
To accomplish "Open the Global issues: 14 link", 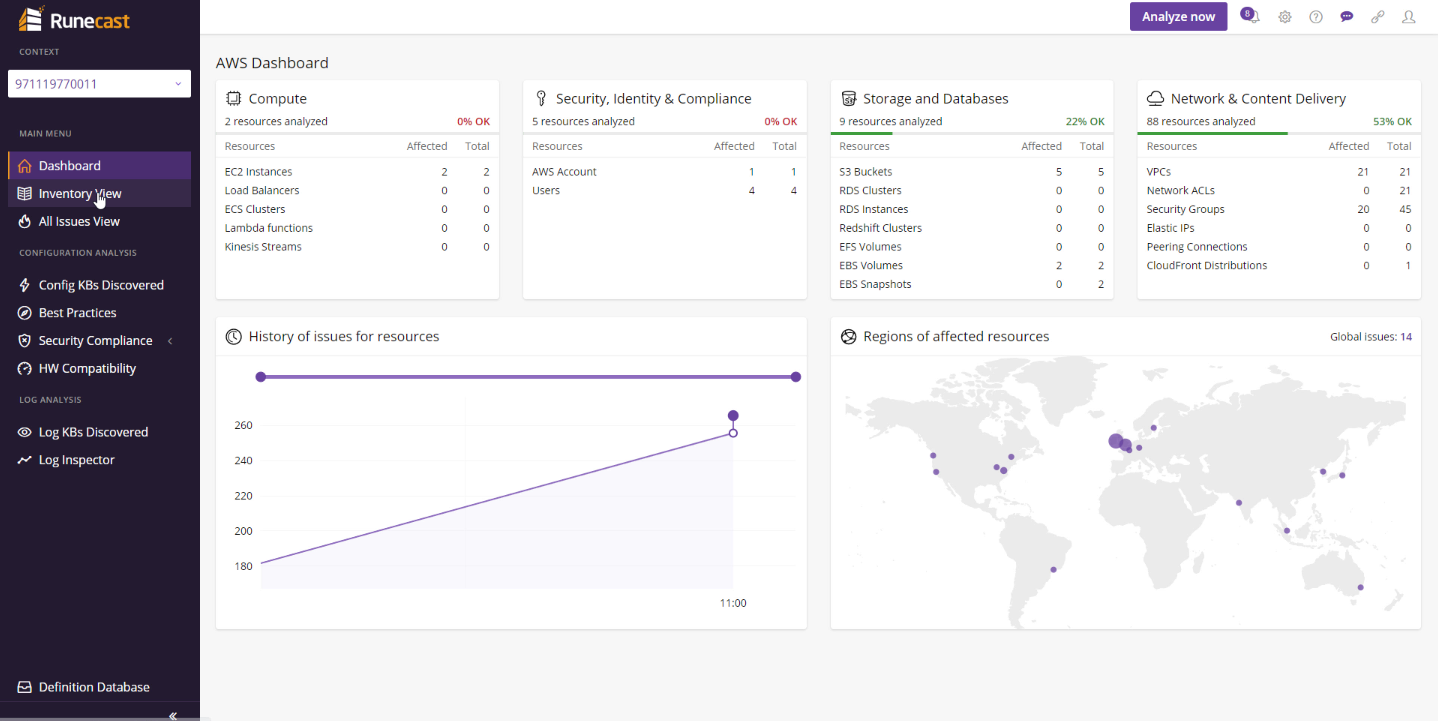I will point(1371,337).
